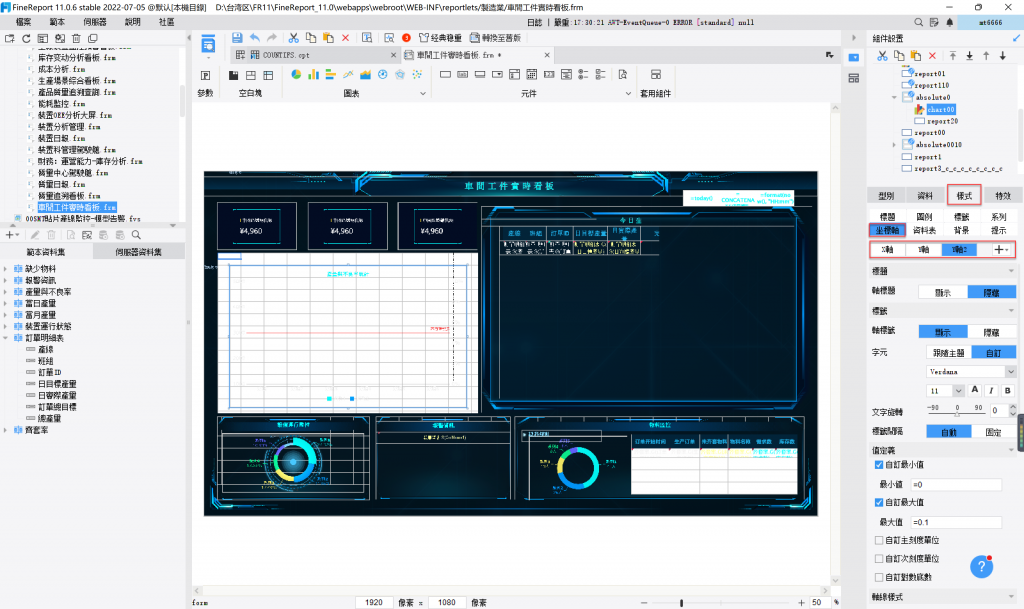Click the max value input field
1024x609 pixels.
click(956, 522)
